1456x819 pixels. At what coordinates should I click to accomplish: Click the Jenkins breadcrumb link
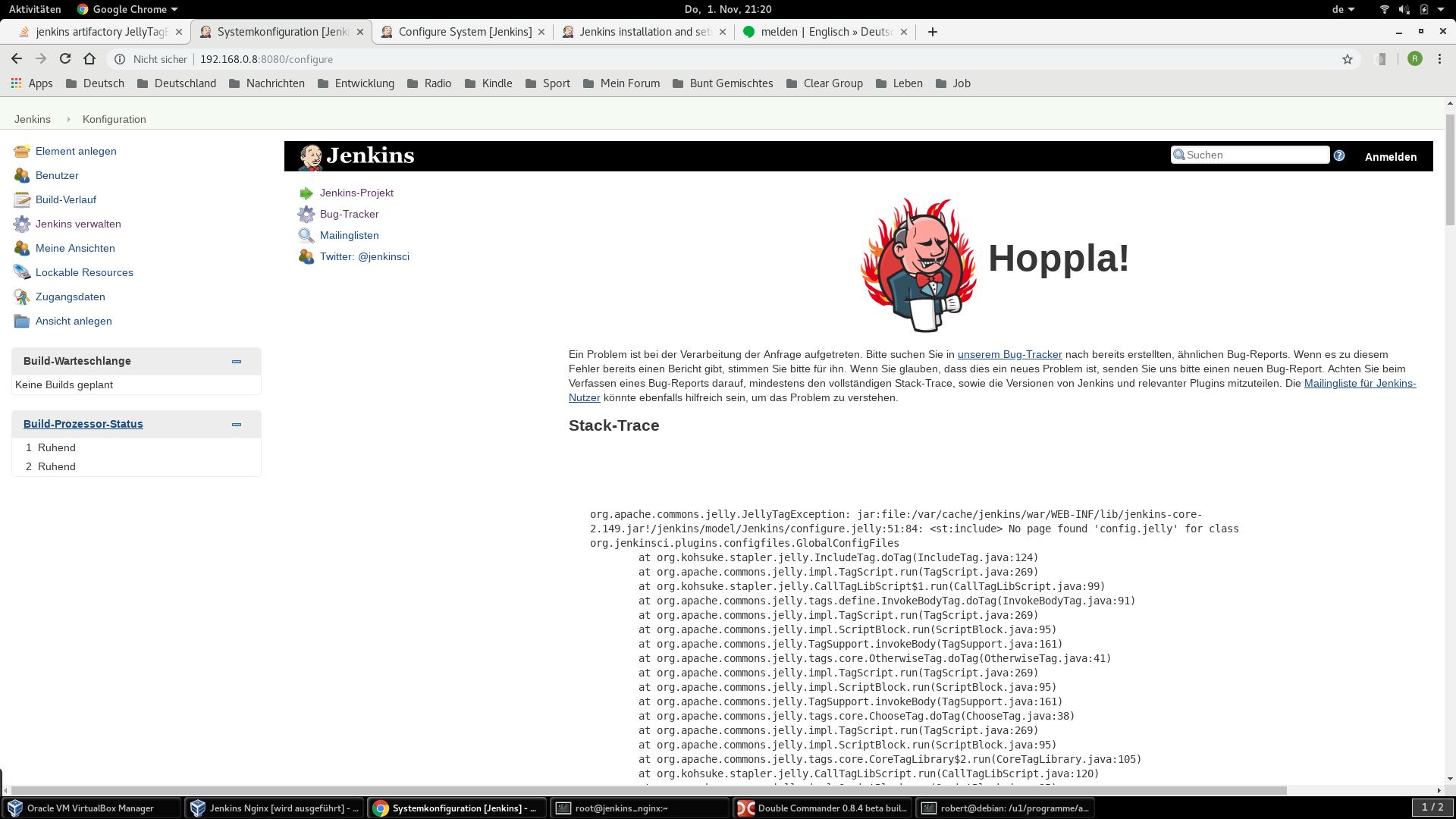tap(33, 120)
